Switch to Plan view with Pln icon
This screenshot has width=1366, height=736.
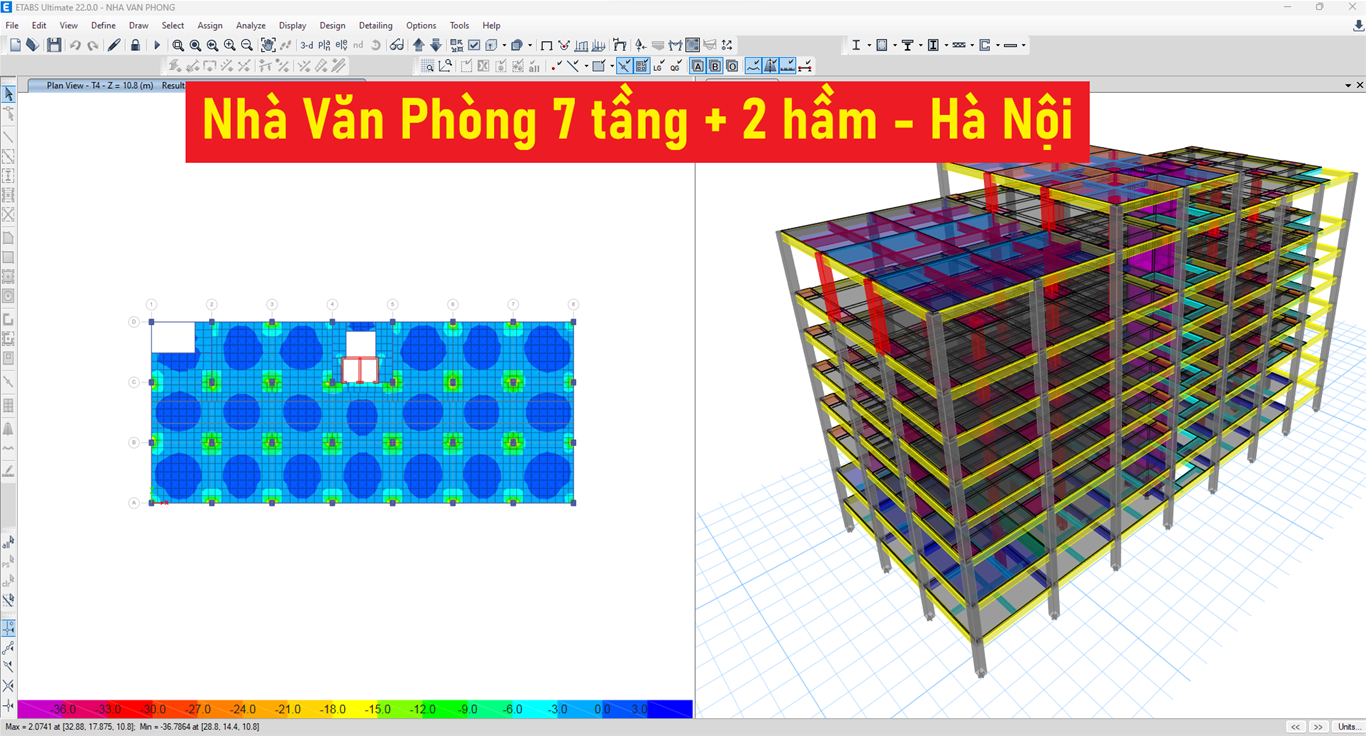point(324,45)
